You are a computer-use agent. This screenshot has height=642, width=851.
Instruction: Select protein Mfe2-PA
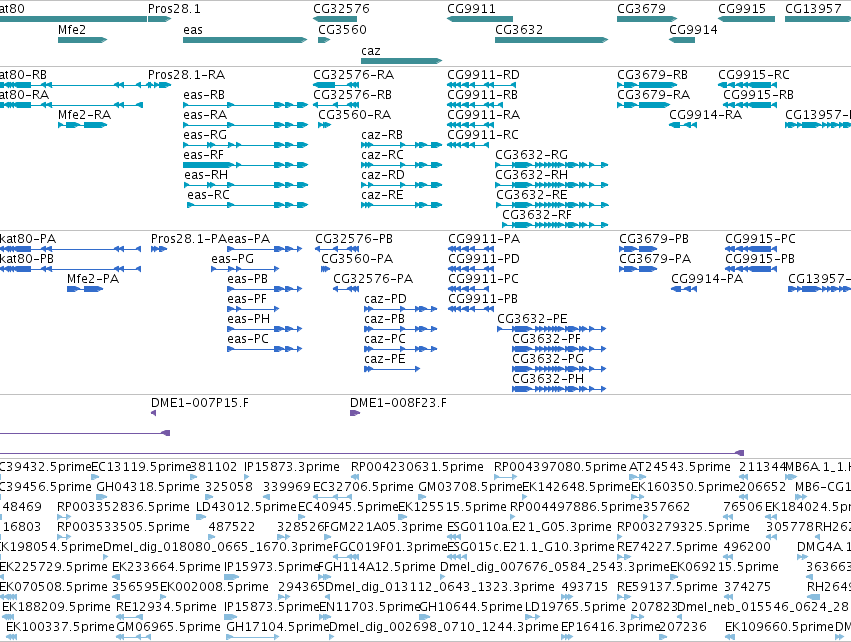[85, 289]
